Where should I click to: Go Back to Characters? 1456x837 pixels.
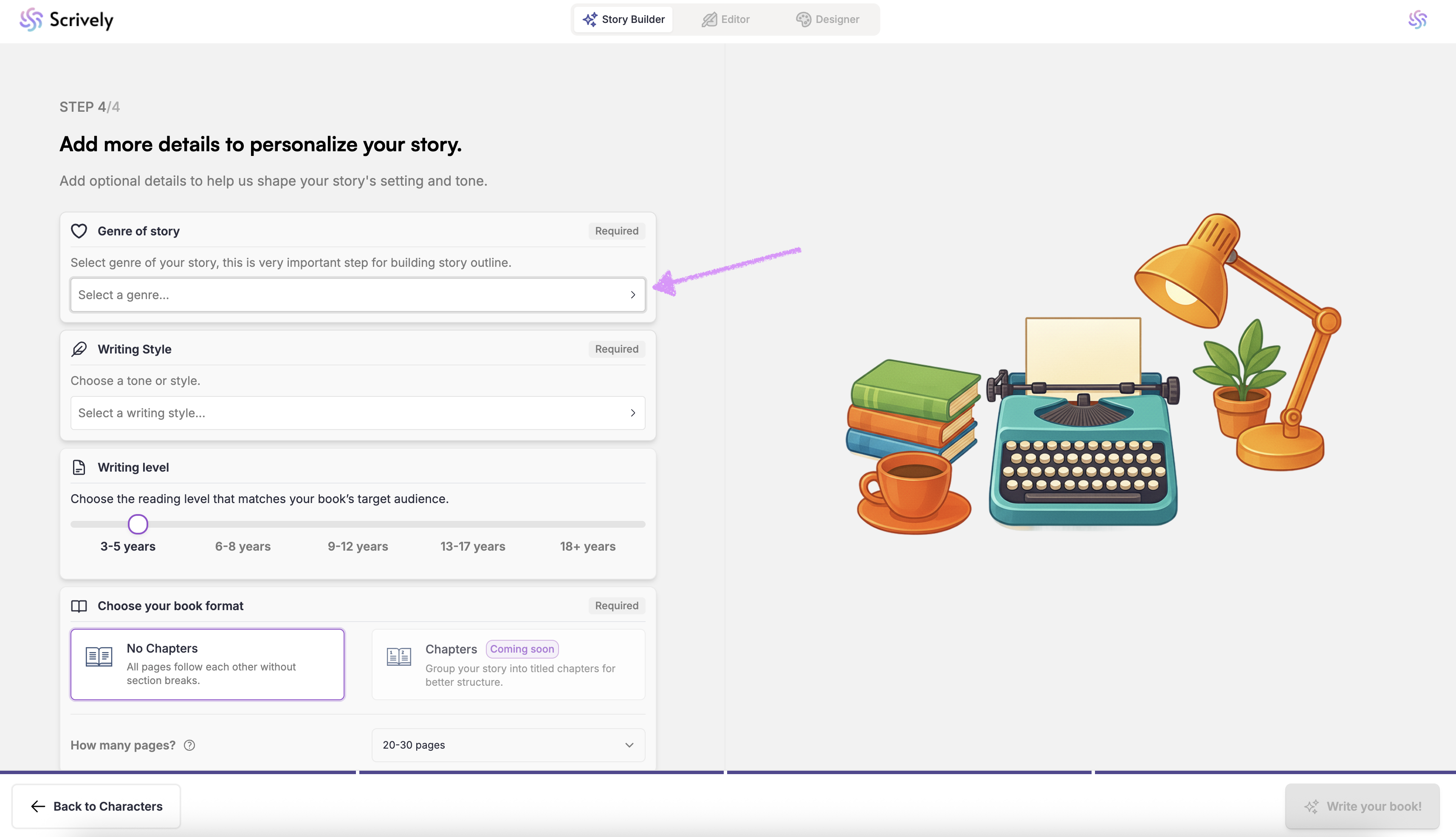(x=96, y=806)
